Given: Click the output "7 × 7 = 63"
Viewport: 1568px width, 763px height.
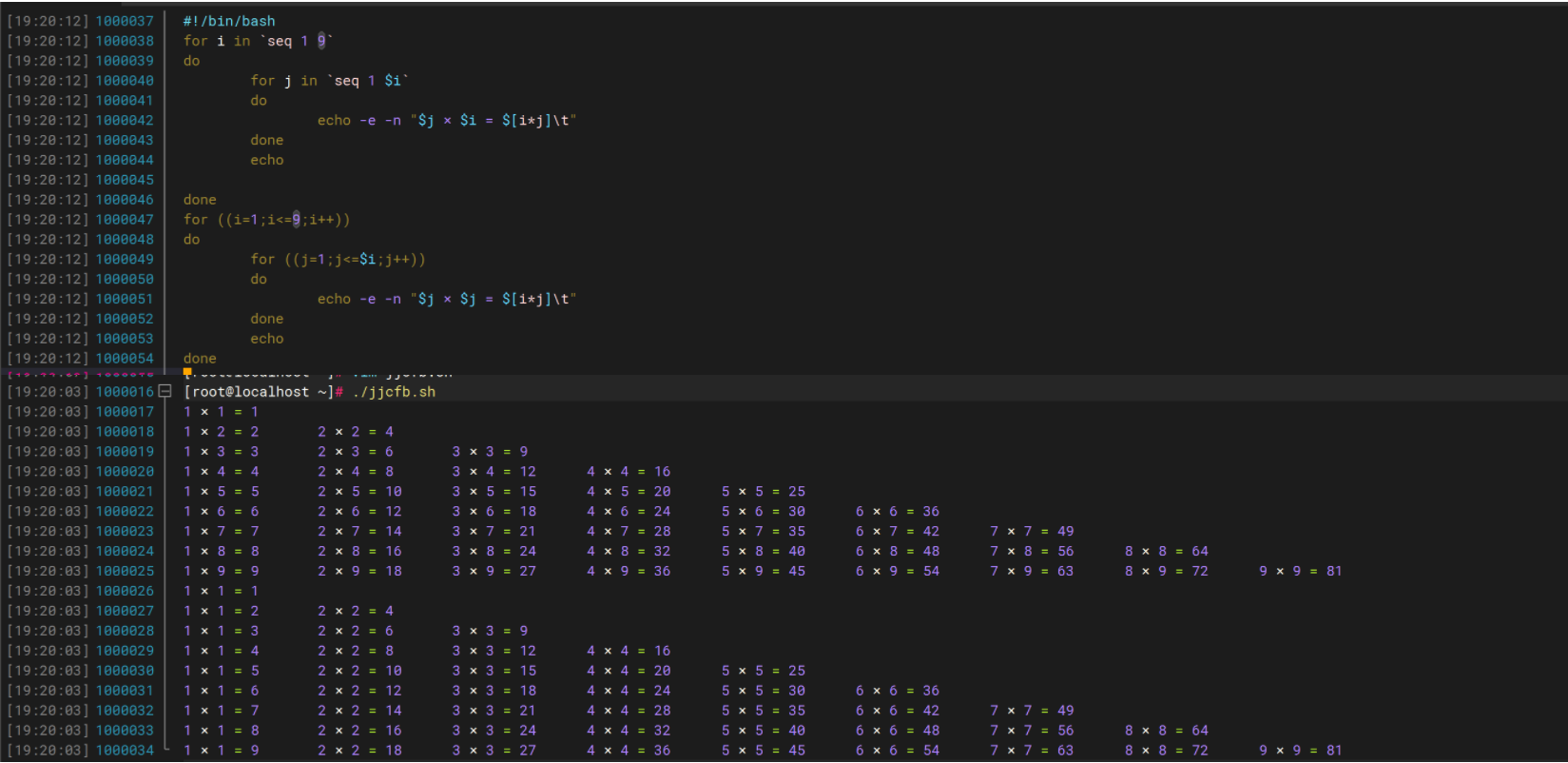Looking at the screenshot, I should click(x=1032, y=751).
